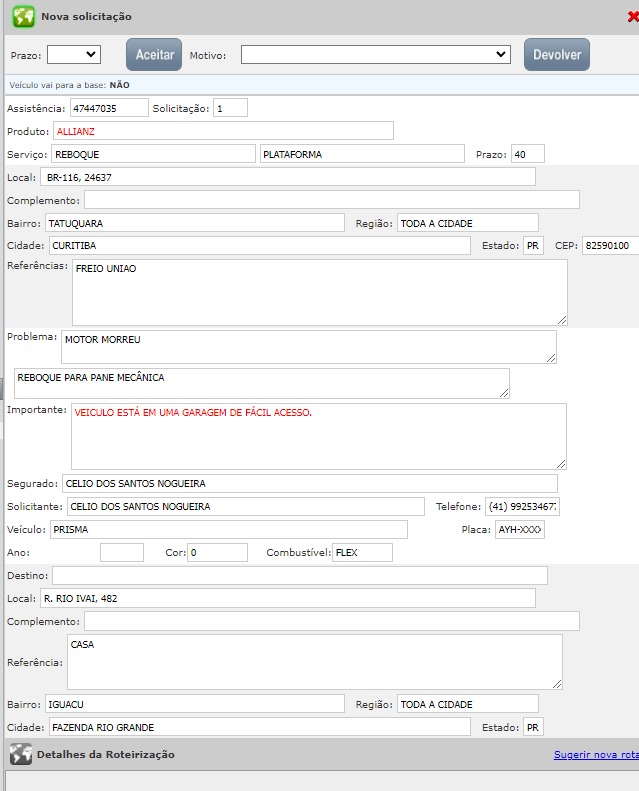Viewport: 639px width, 791px height.
Task: Click the globe icon beside Detalhes da Roteirização
Action: pos(20,754)
